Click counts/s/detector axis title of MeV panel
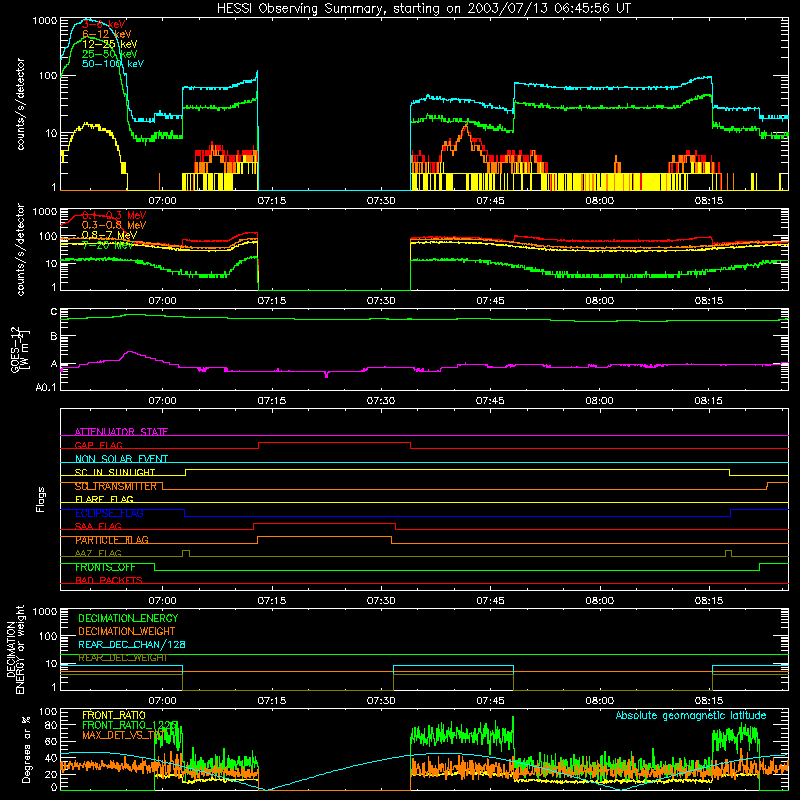 click(x=20, y=249)
